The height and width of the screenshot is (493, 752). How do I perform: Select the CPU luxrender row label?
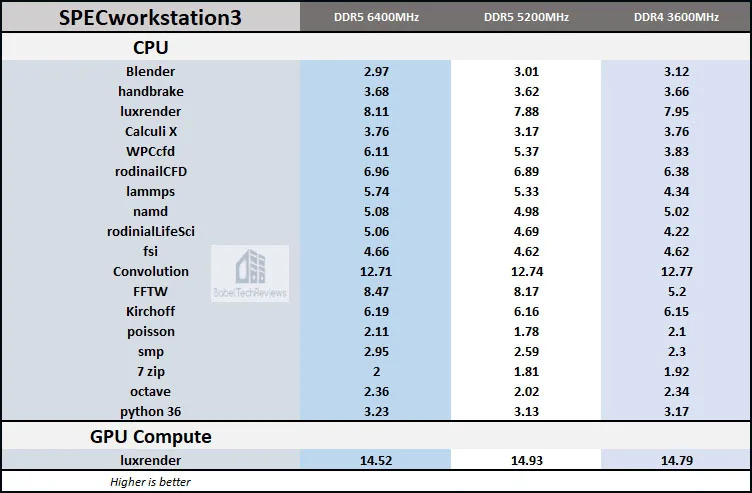(x=151, y=111)
